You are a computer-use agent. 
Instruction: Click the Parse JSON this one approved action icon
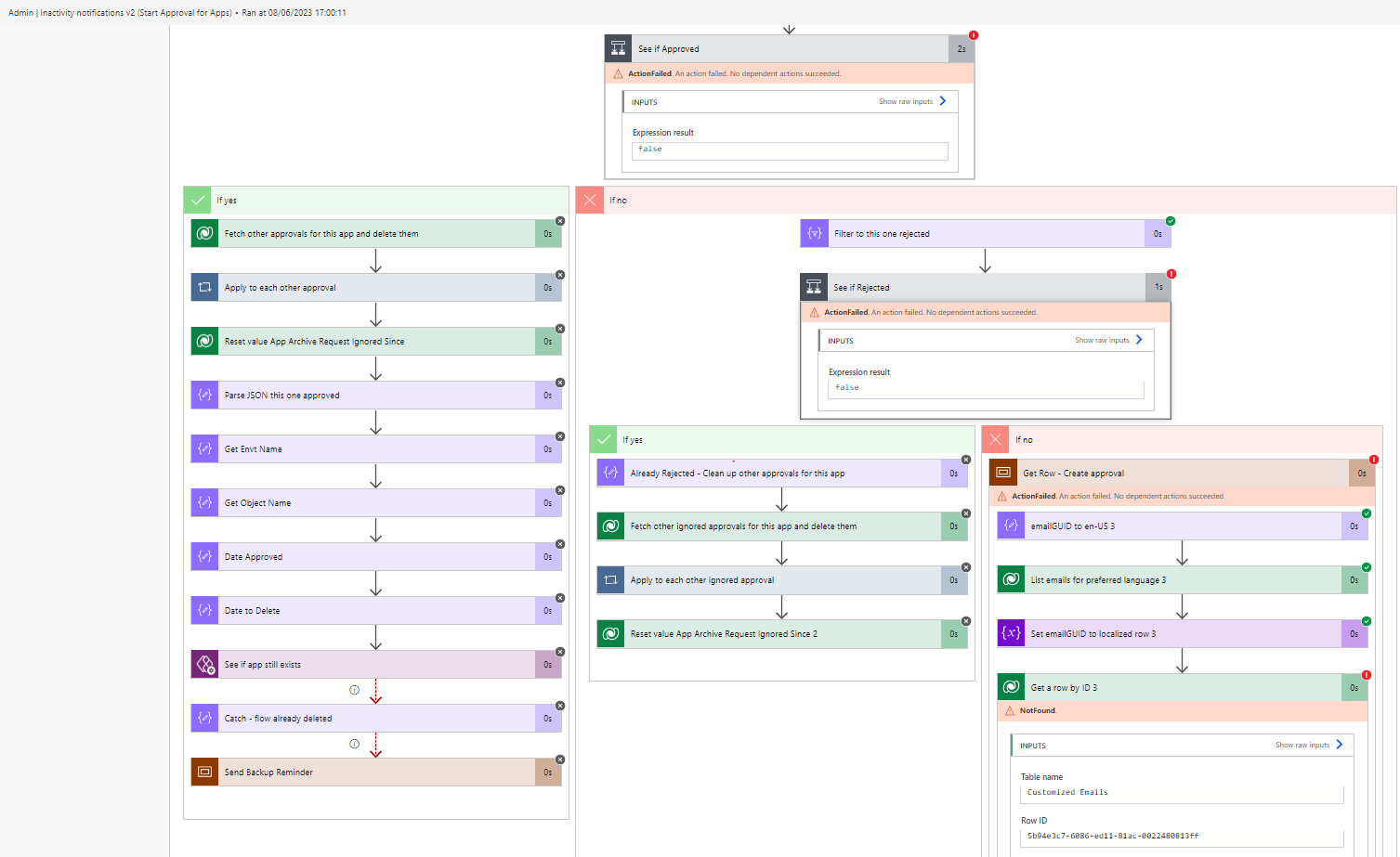point(204,395)
